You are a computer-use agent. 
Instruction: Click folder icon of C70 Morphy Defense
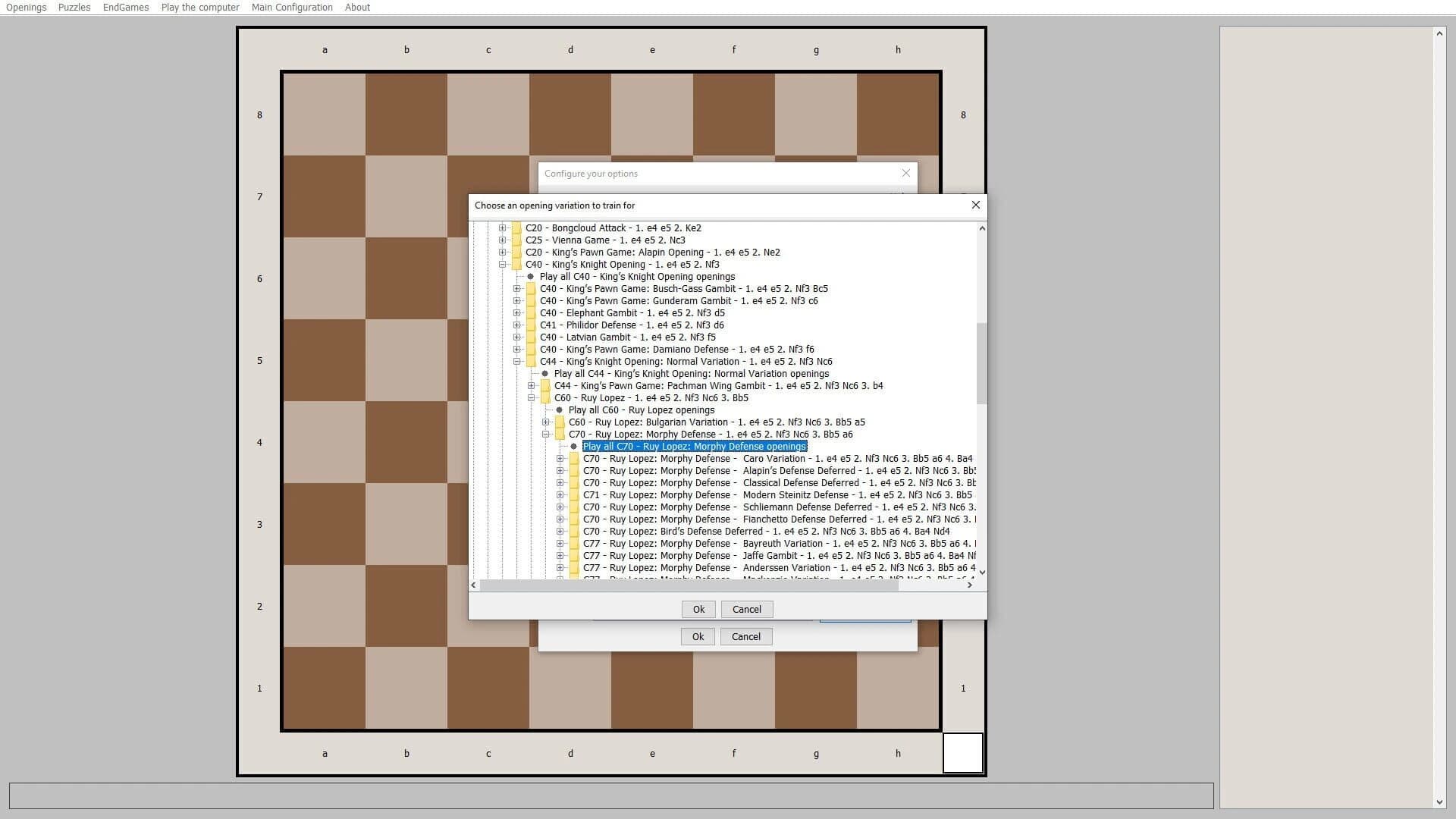pyautogui.click(x=560, y=434)
